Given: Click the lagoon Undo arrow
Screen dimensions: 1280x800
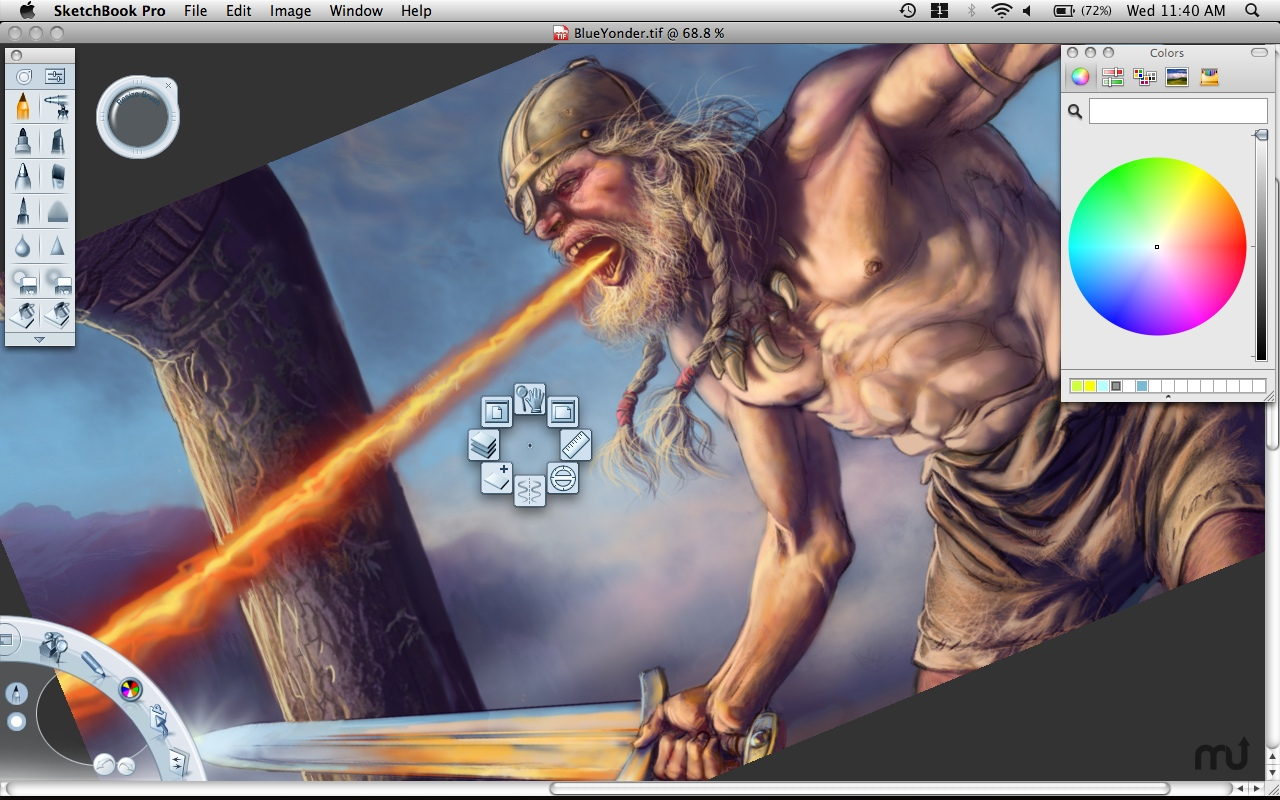Looking at the screenshot, I should pyautogui.click(x=103, y=765).
